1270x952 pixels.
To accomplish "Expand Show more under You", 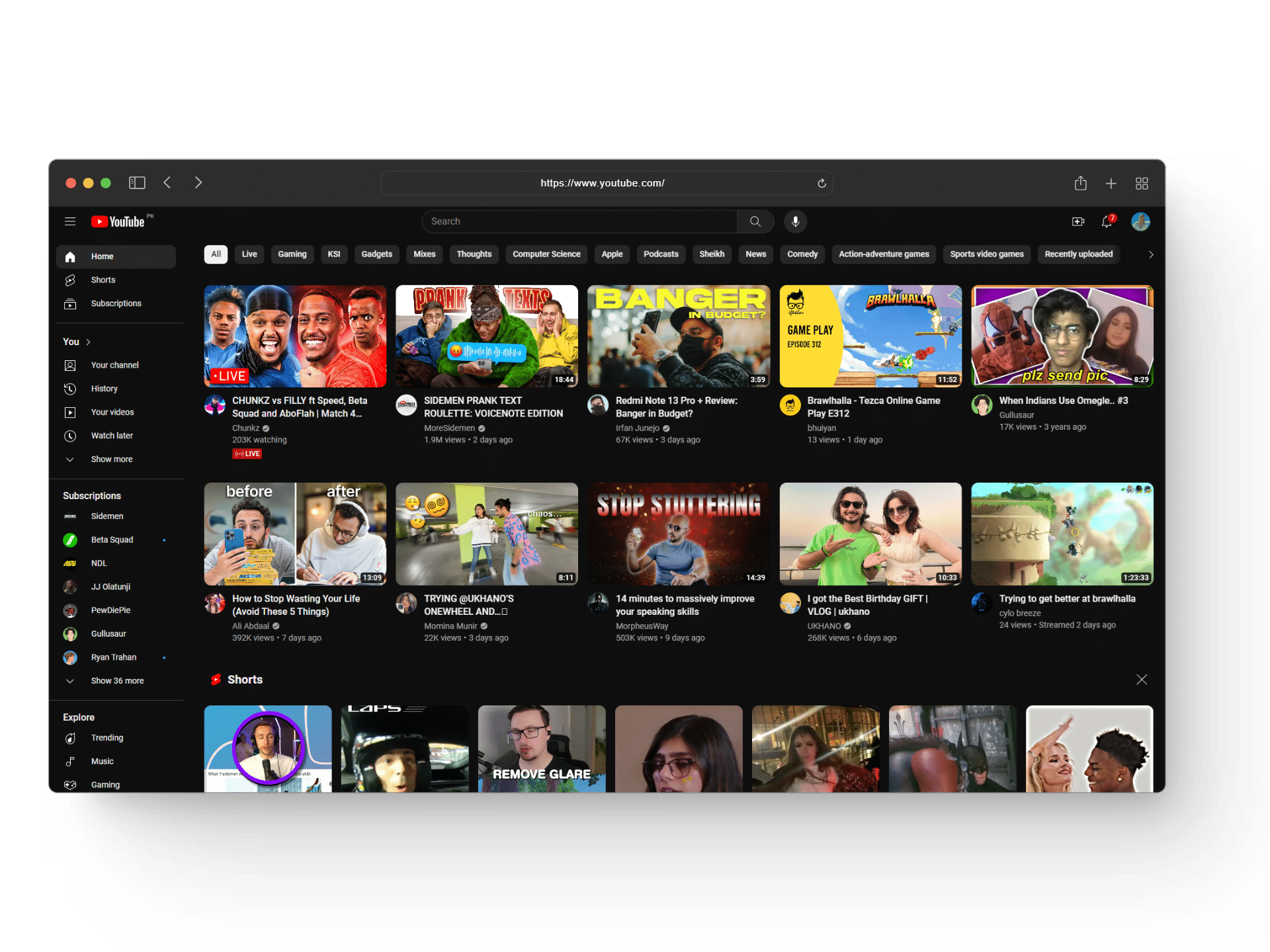I will [x=111, y=459].
